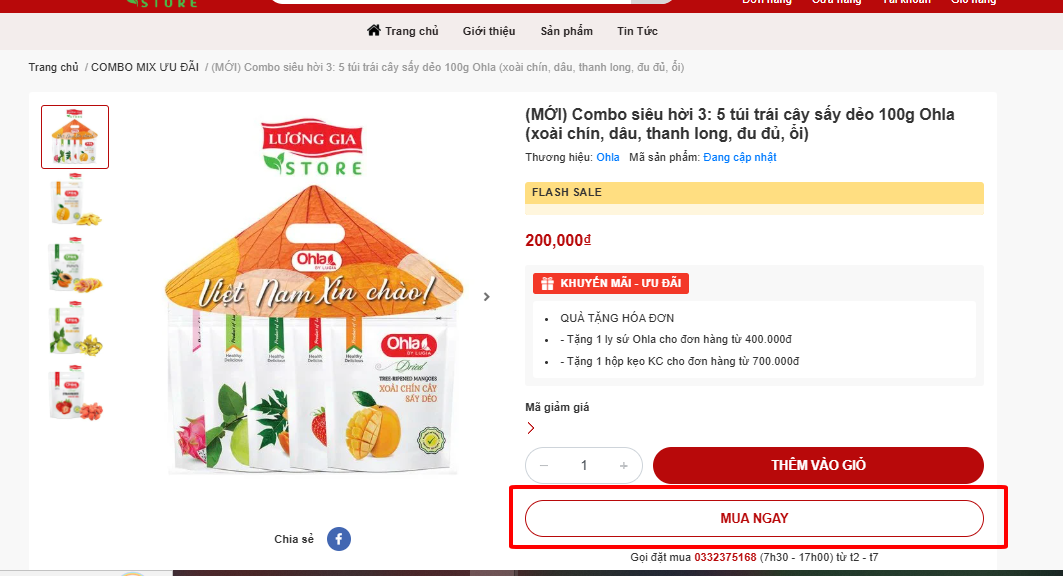View dried strawberry bag thumbnail
This screenshot has width=1063, height=576.
(x=75, y=393)
